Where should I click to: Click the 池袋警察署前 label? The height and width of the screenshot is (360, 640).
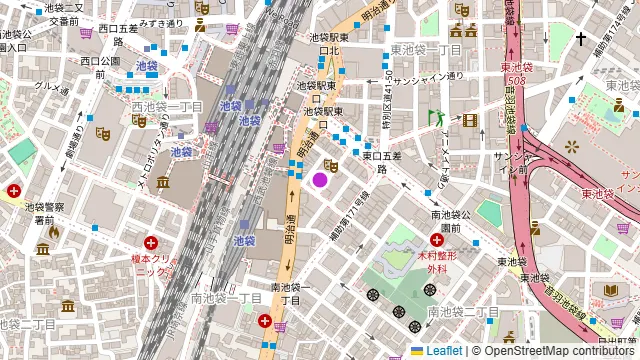44,213
